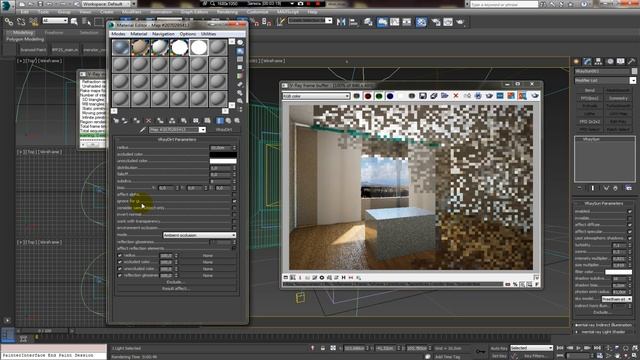This screenshot has width=640, height=360.
Task: Toggle the occluded color map checkbox
Action: tap(120, 262)
